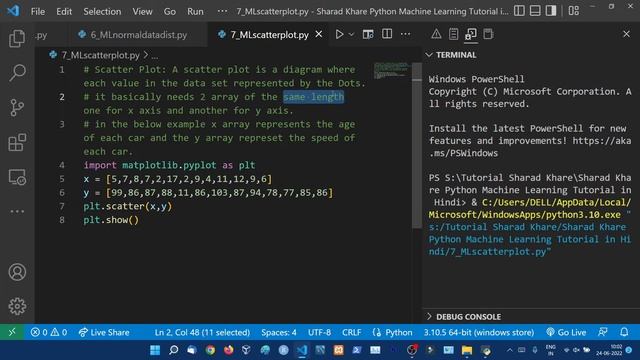Open Windows taskbar search
Viewport: 640px width, 360px height.
click(173, 350)
